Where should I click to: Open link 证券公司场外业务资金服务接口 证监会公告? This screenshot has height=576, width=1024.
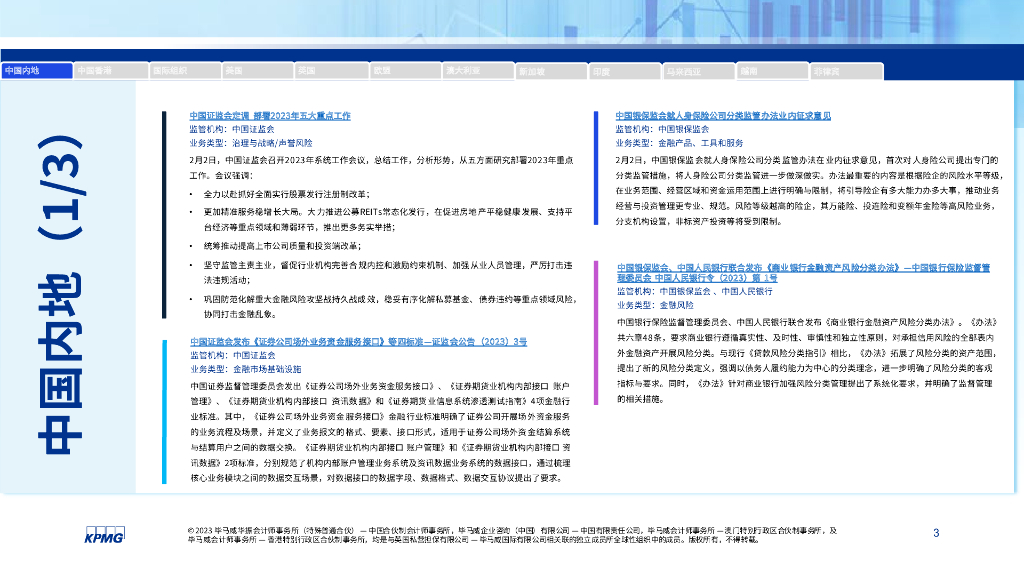359,342
